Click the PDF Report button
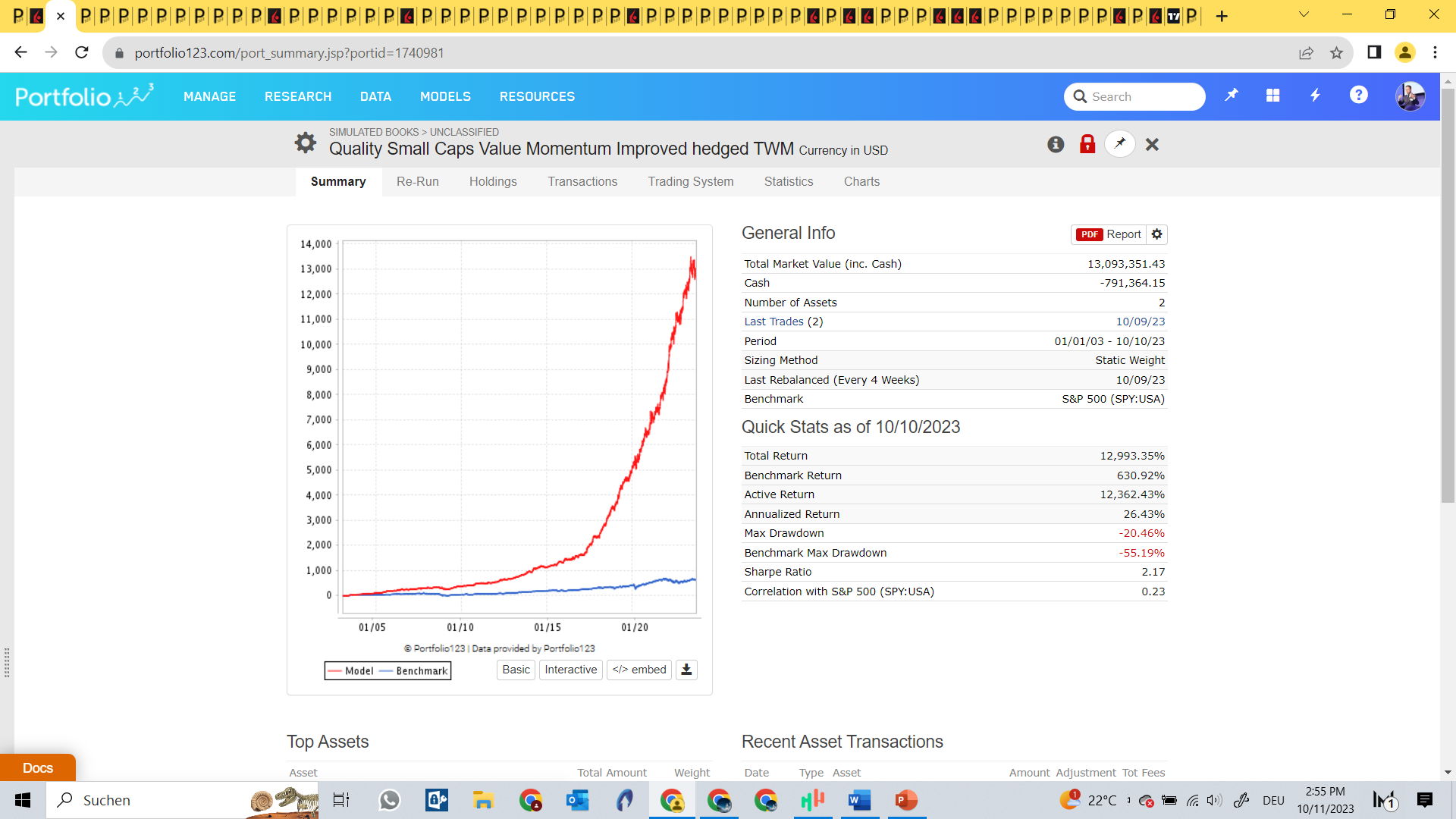Image resolution: width=1456 pixels, height=819 pixels. pyautogui.click(x=1109, y=234)
